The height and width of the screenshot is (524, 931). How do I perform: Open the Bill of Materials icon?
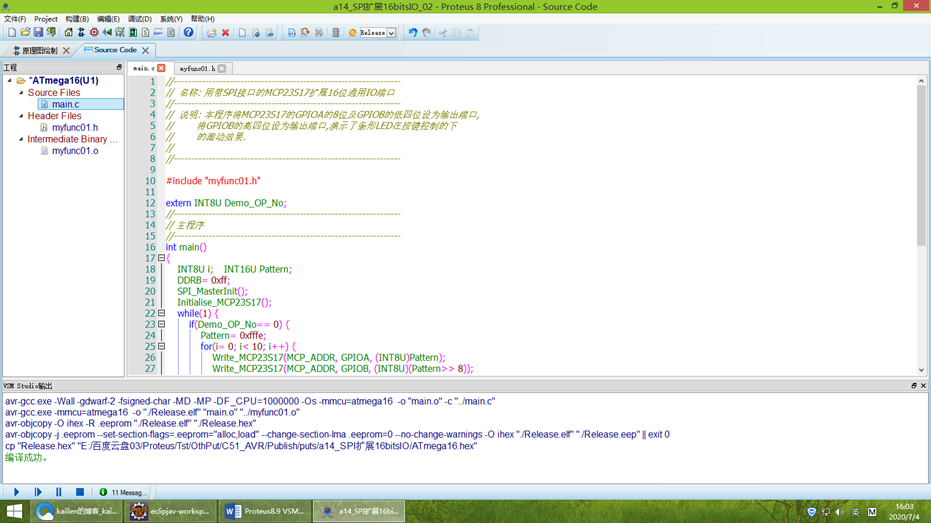pyautogui.click(x=145, y=33)
